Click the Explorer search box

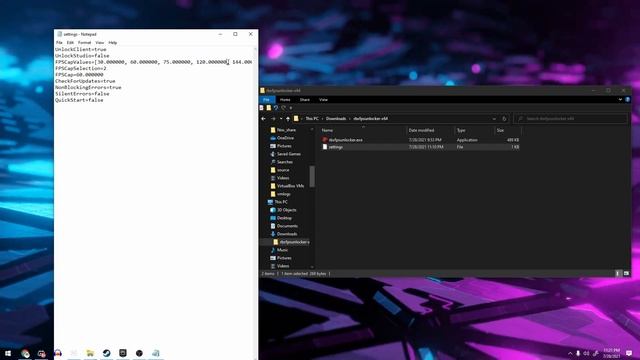coord(570,119)
